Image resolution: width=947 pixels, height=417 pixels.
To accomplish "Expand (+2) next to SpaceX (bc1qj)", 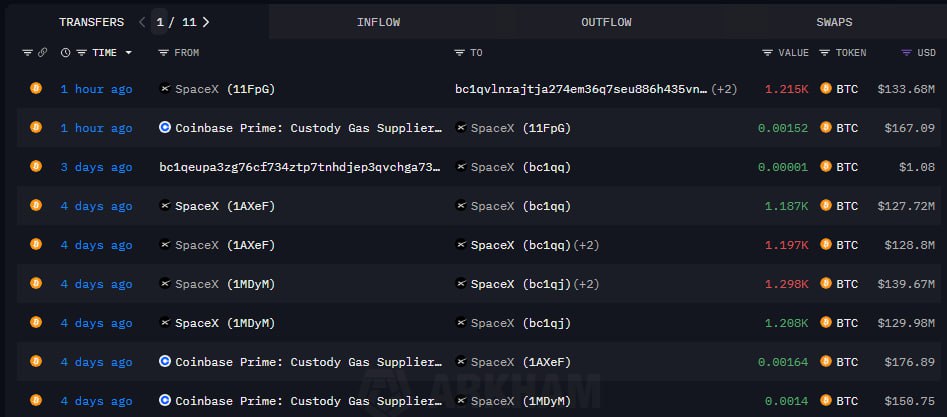I will (x=587, y=284).
